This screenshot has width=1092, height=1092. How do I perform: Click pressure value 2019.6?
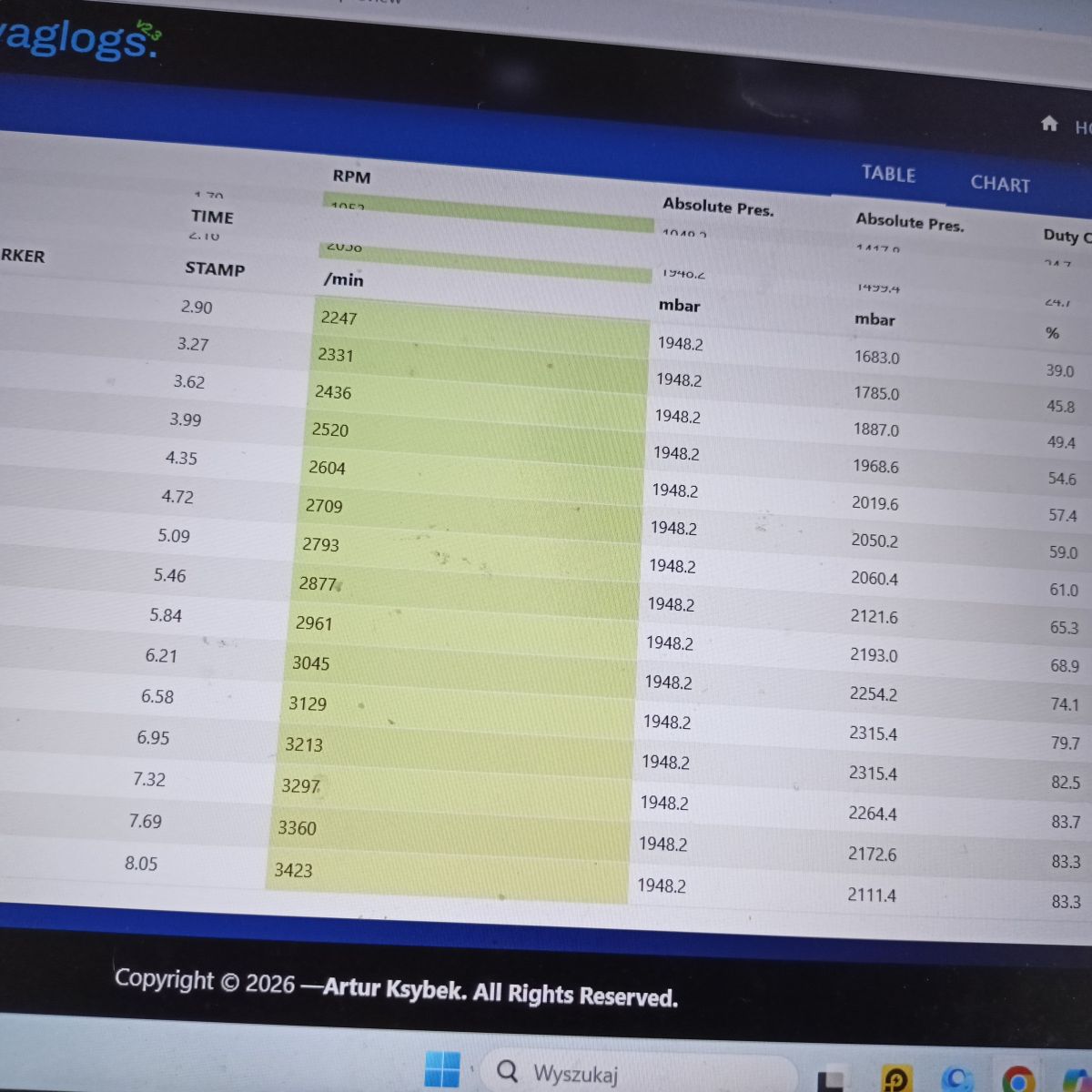click(875, 503)
